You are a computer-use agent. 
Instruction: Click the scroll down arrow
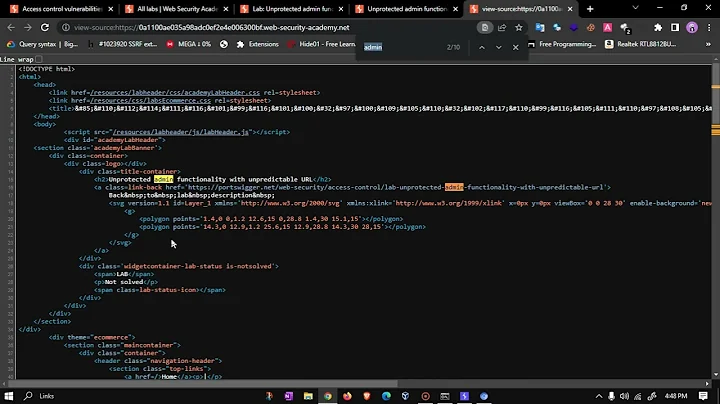pyautogui.click(x=715, y=375)
